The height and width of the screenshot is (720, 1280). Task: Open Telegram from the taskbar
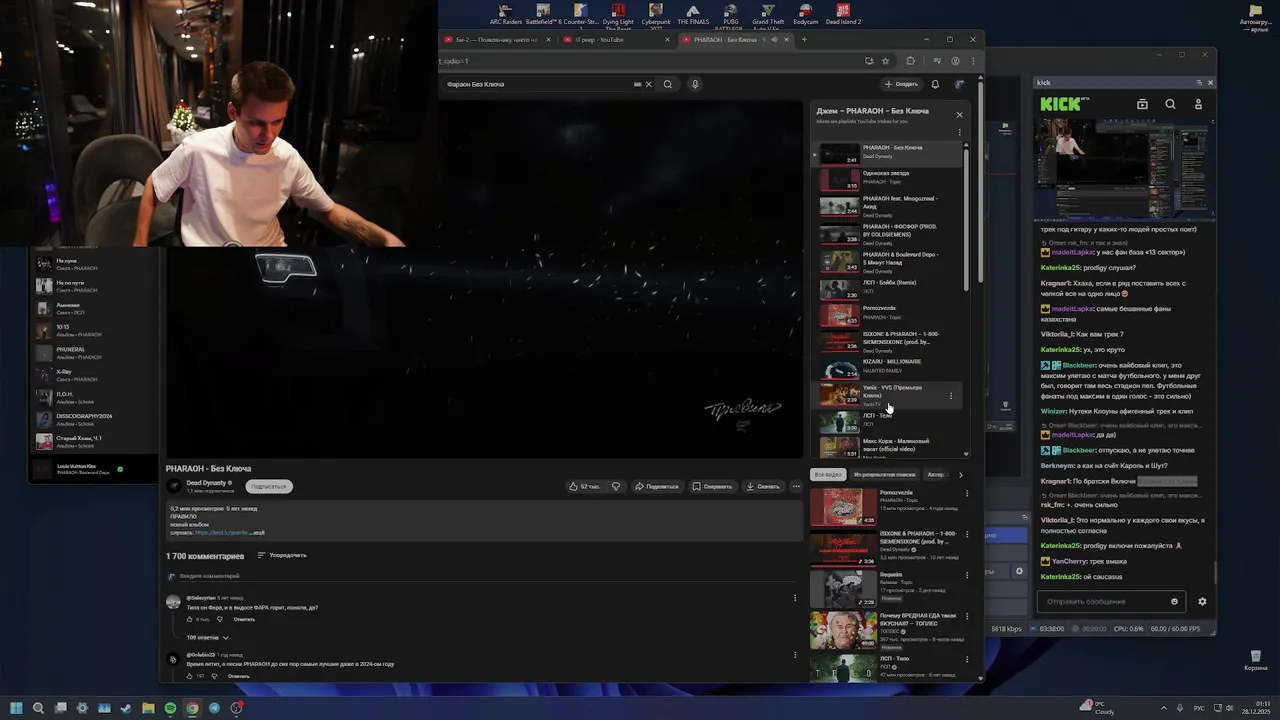[x=214, y=708]
